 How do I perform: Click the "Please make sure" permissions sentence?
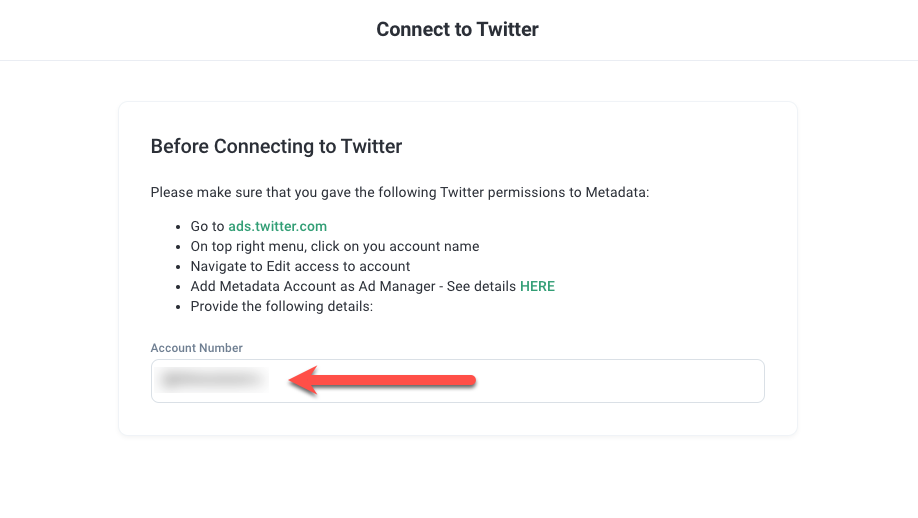coord(399,192)
